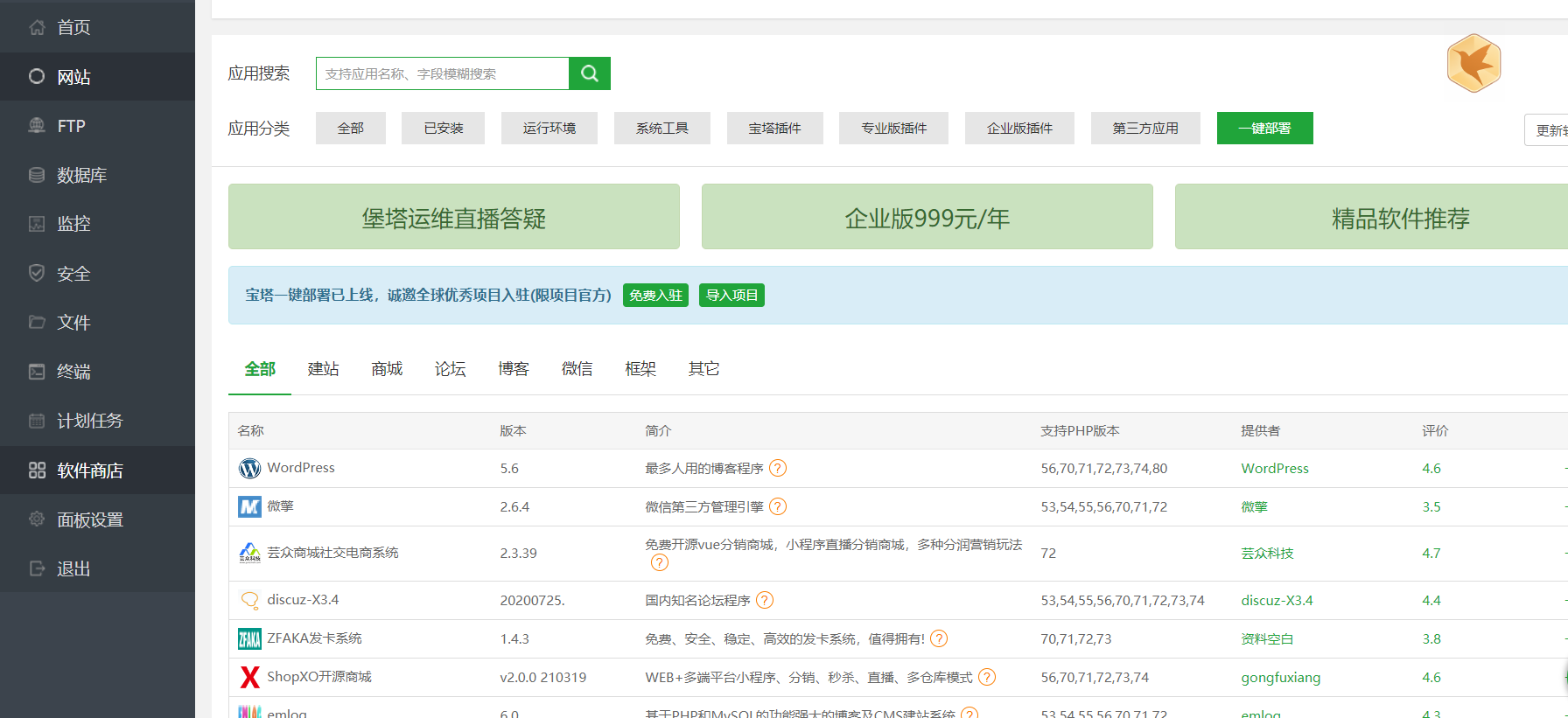Click the help icon after 最多人用的博客程序

coord(778,469)
